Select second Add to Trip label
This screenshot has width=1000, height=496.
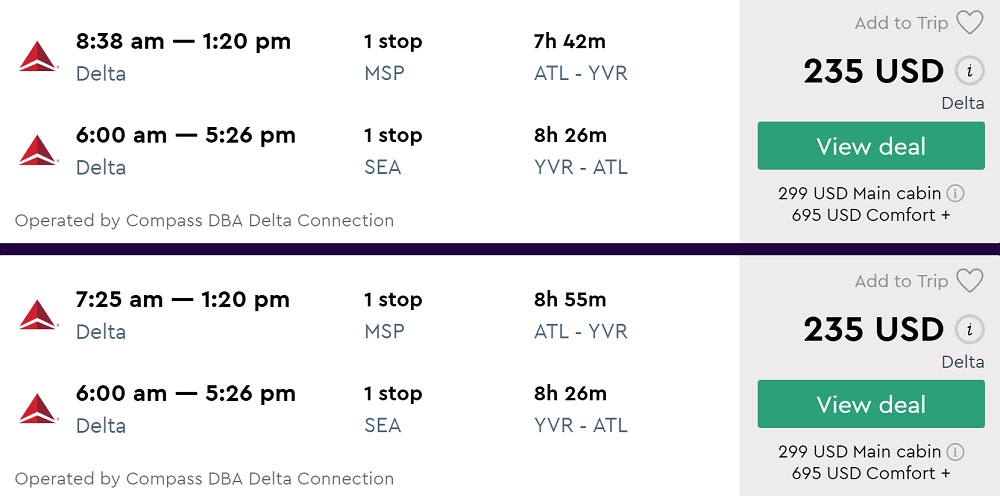[x=901, y=281]
